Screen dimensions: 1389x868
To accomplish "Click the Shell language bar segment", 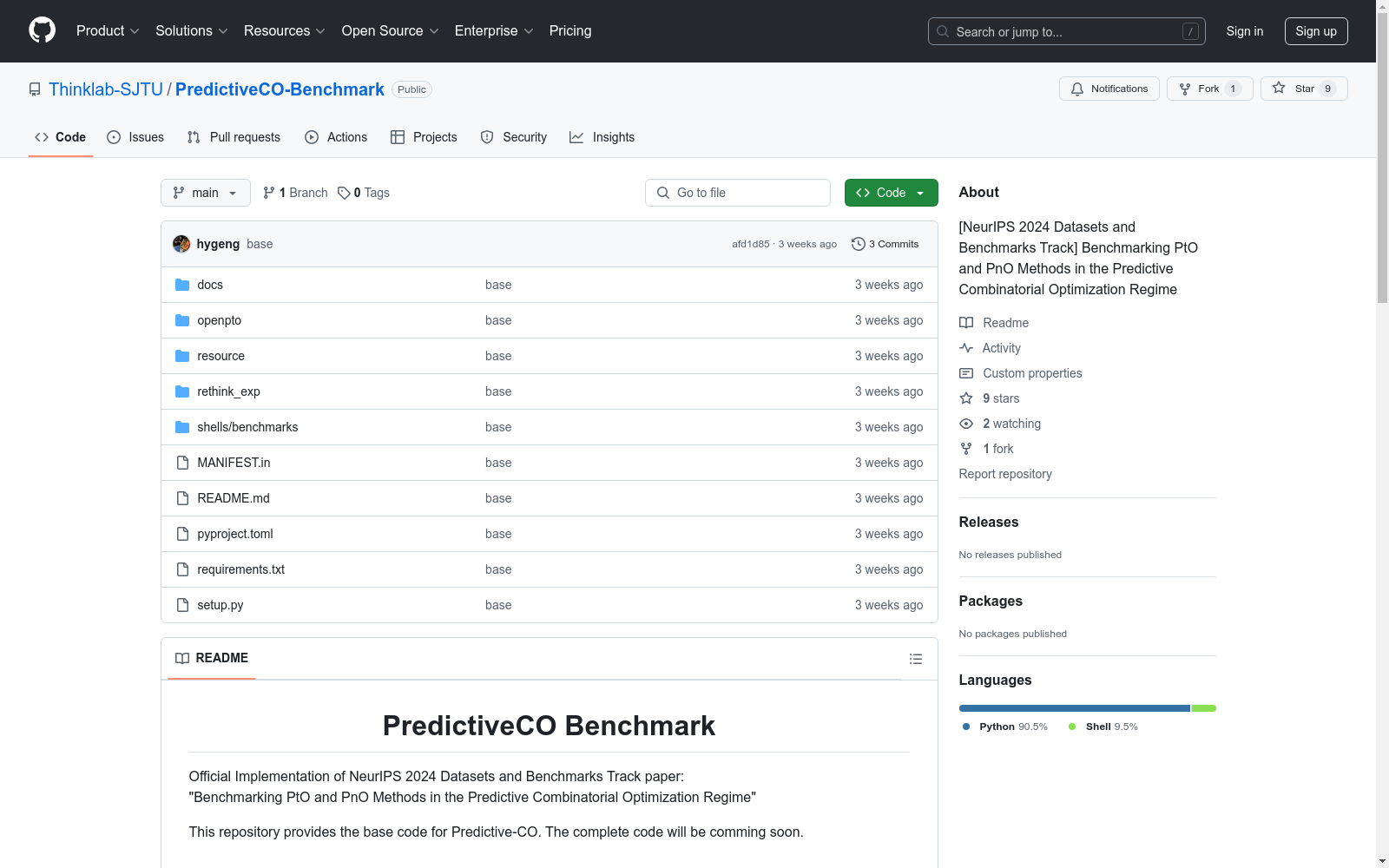I will (1204, 708).
